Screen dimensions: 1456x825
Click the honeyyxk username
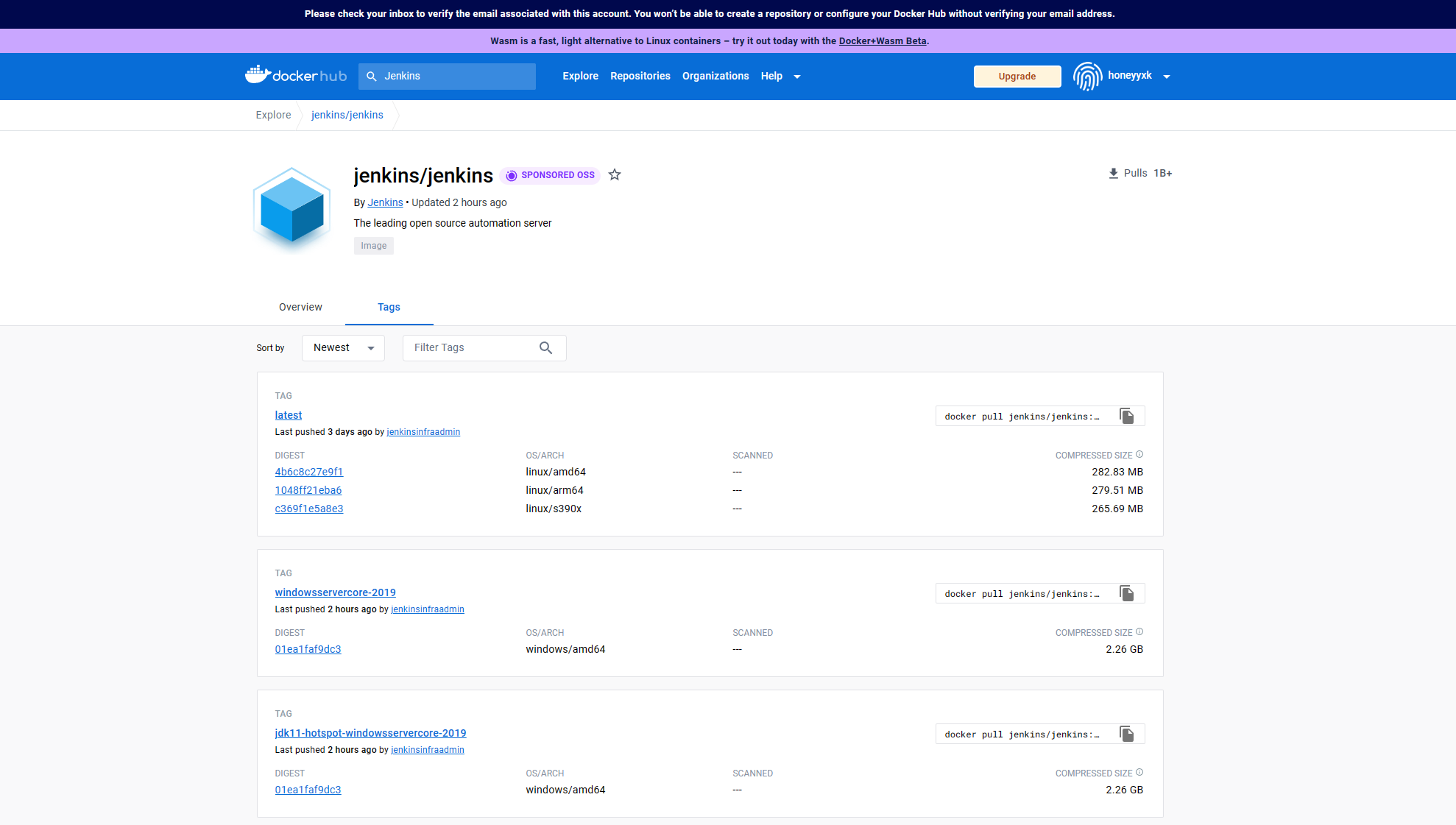click(1130, 75)
